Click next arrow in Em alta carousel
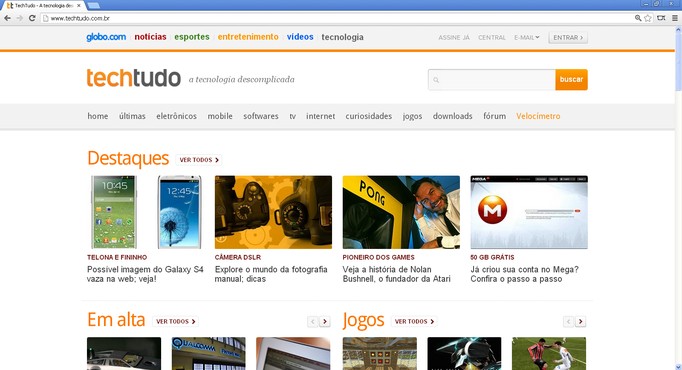 pyautogui.click(x=324, y=322)
